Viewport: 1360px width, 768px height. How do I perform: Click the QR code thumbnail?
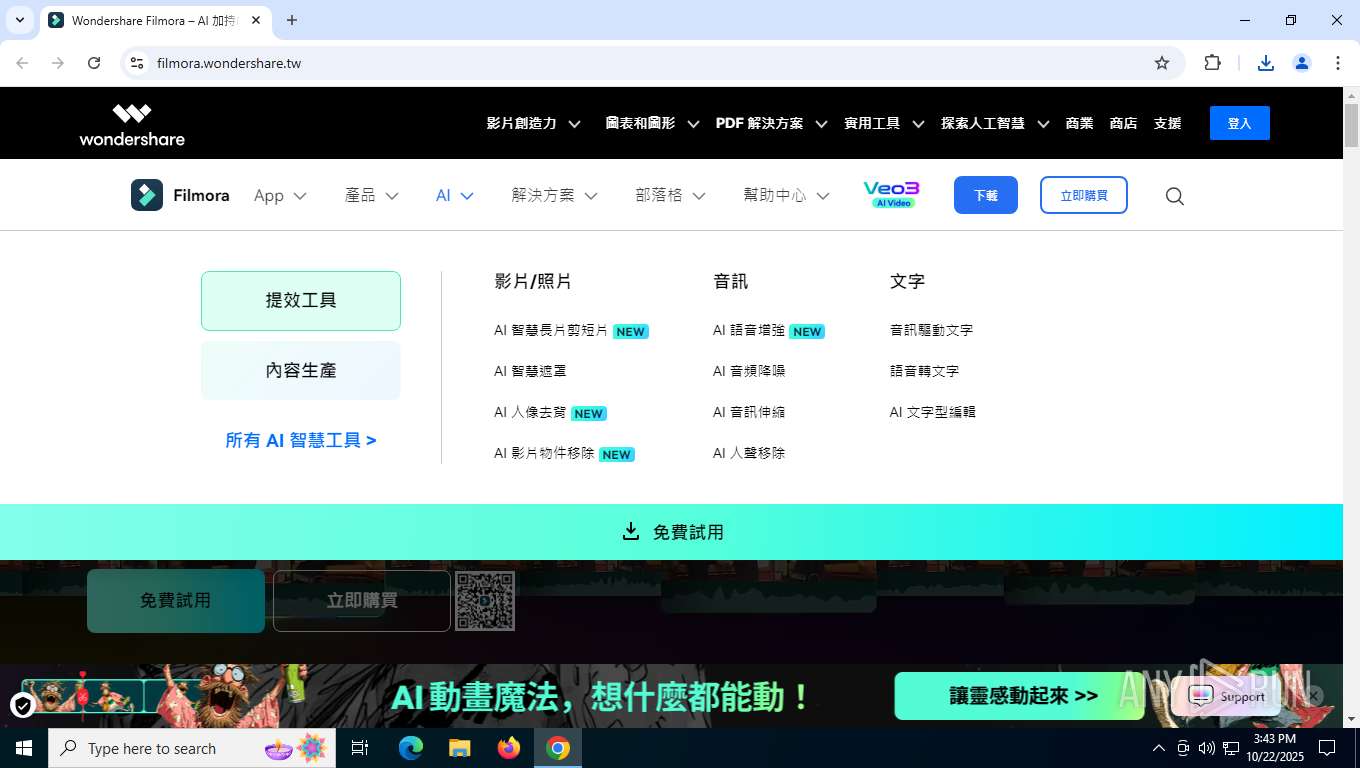485,601
